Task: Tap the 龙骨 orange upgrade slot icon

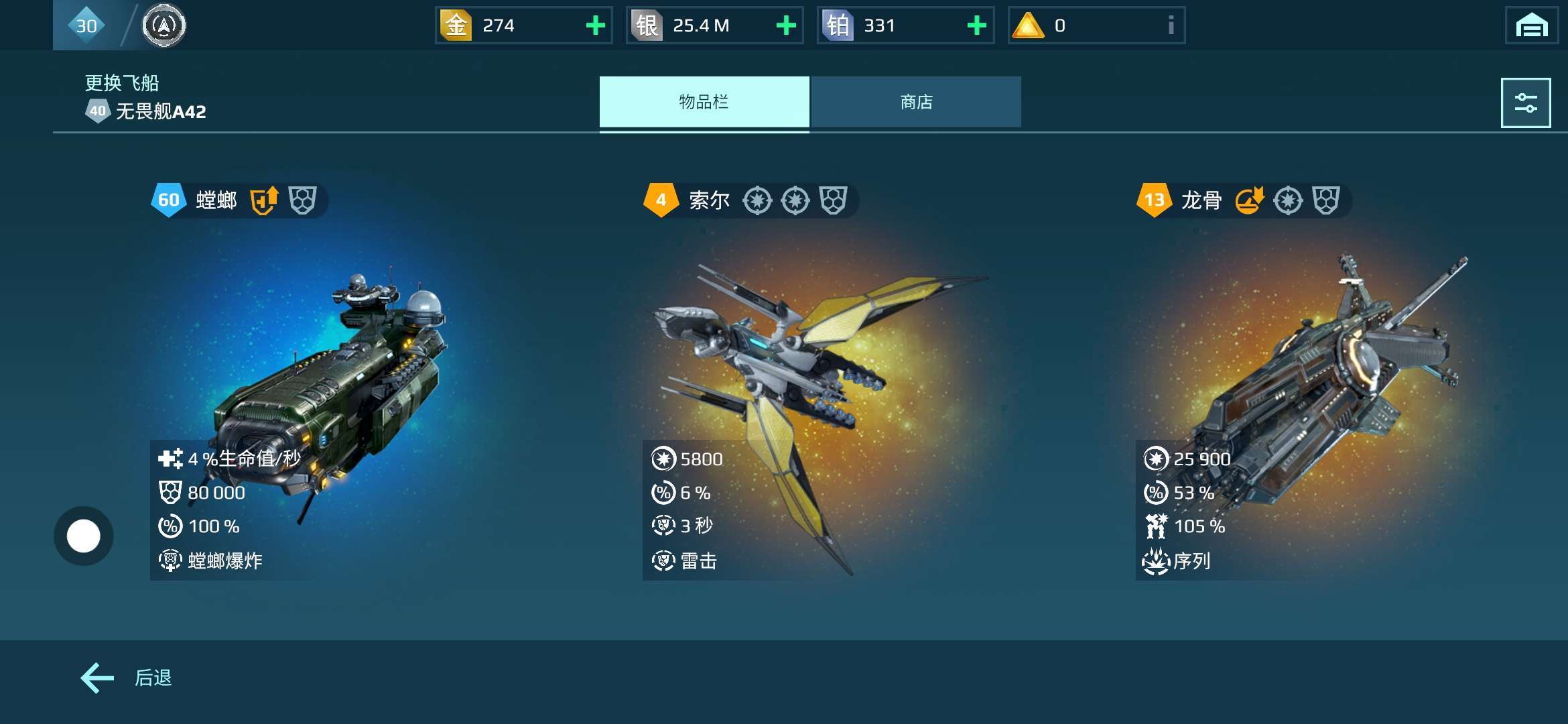Action: click(x=1249, y=200)
